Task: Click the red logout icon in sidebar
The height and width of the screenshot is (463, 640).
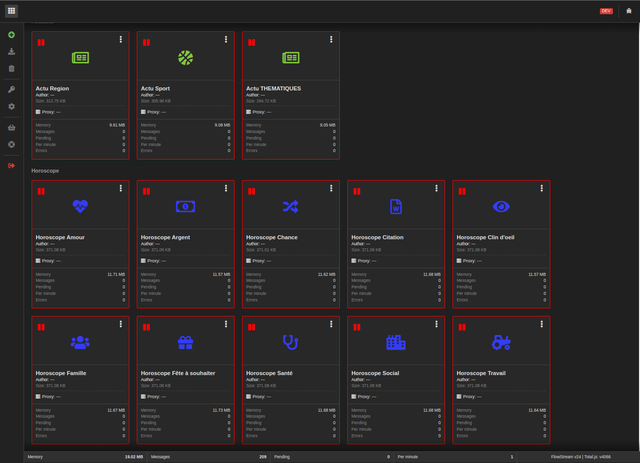Action: pos(11,165)
